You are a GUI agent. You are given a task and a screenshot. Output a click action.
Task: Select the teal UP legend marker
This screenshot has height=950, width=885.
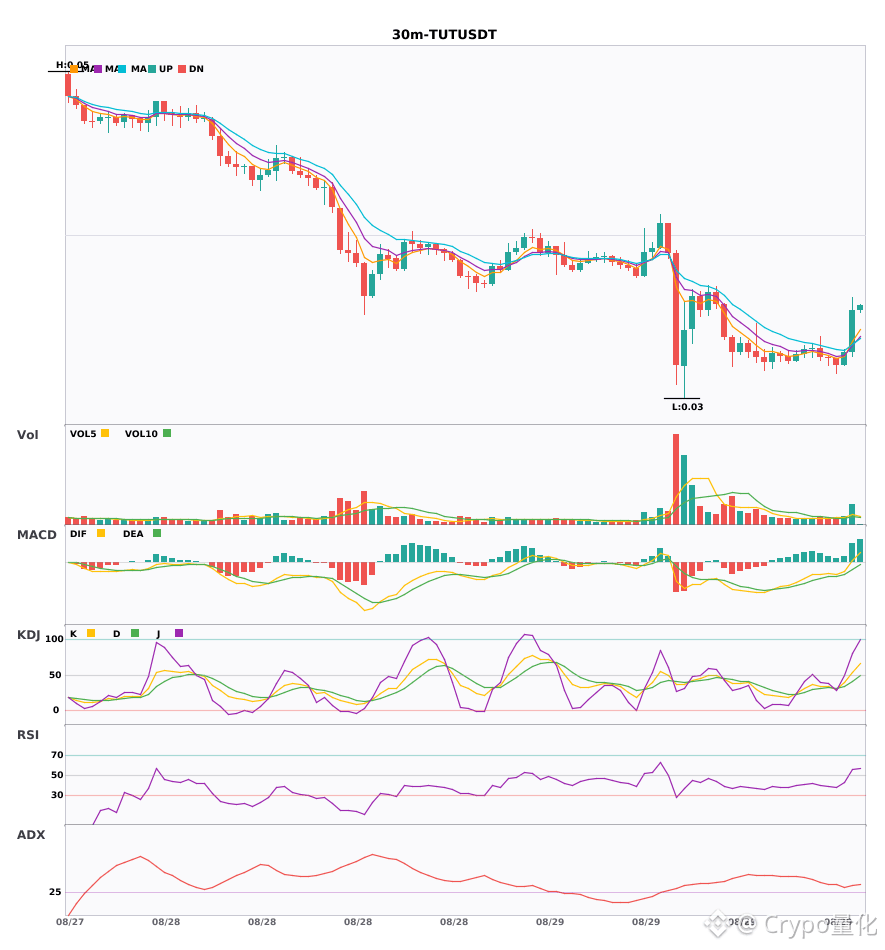(x=152, y=69)
